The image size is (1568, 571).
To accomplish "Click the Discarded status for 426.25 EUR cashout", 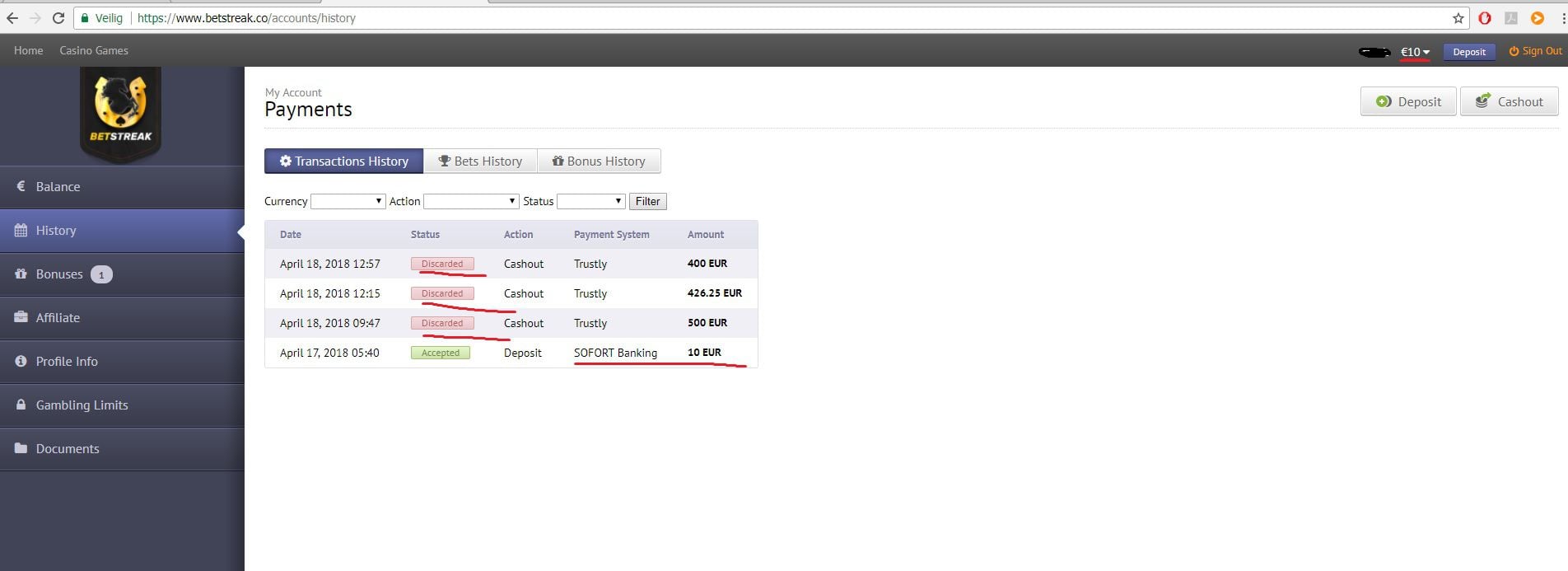I will [442, 293].
